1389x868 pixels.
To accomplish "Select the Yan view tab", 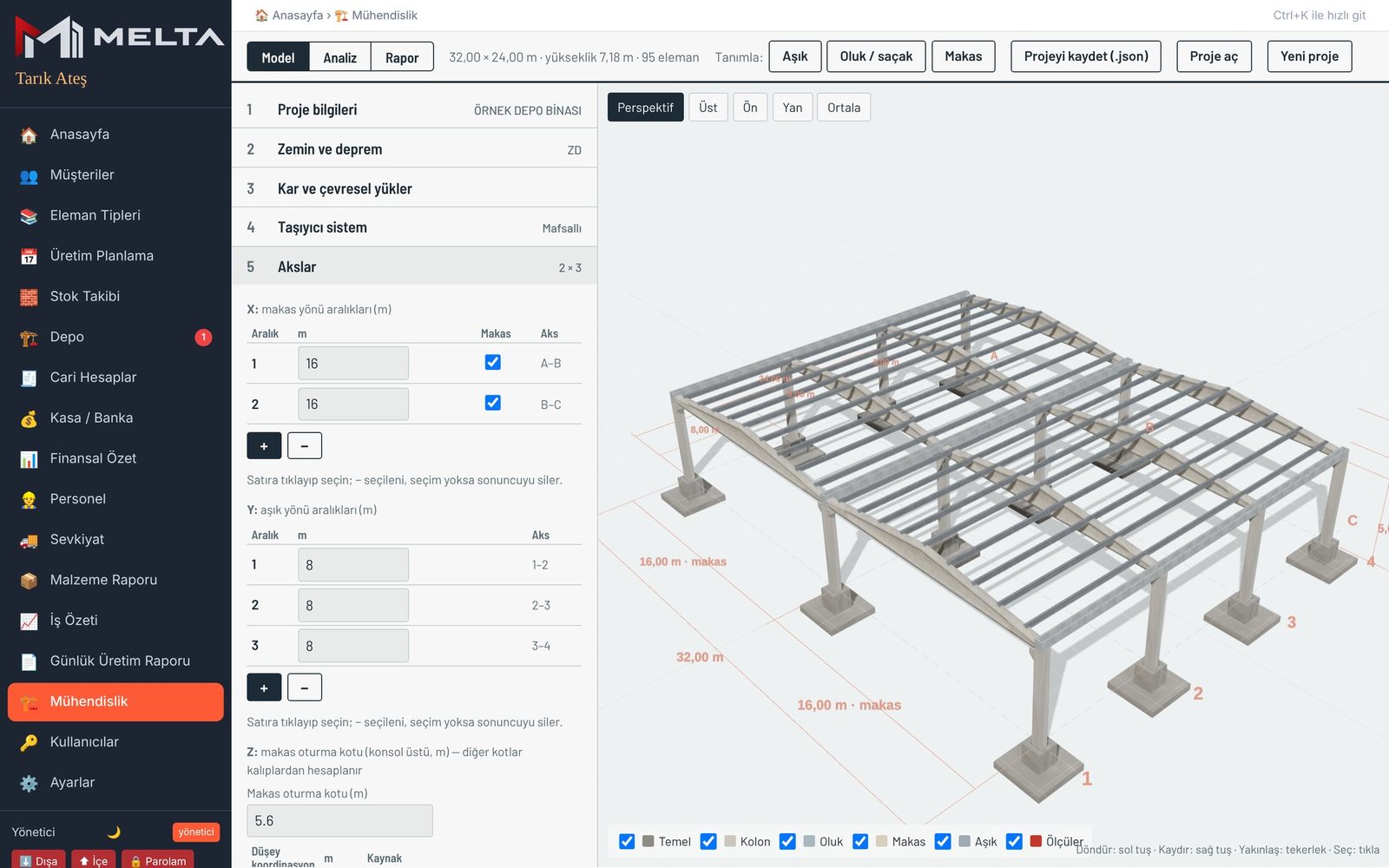I will (793, 108).
